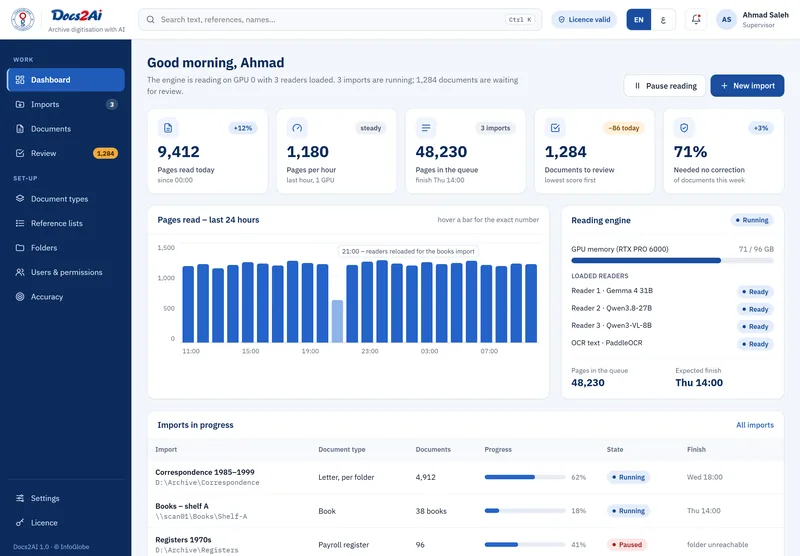The width and height of the screenshot is (800, 556).
Task: Click the Dashboard grid icon
Action: pyautogui.click(x=20, y=80)
